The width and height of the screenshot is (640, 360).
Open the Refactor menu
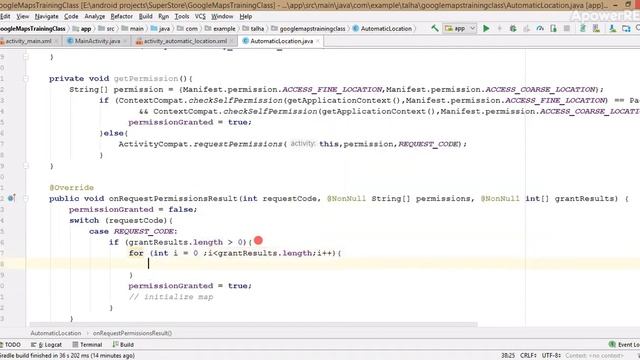[x=122, y=16]
